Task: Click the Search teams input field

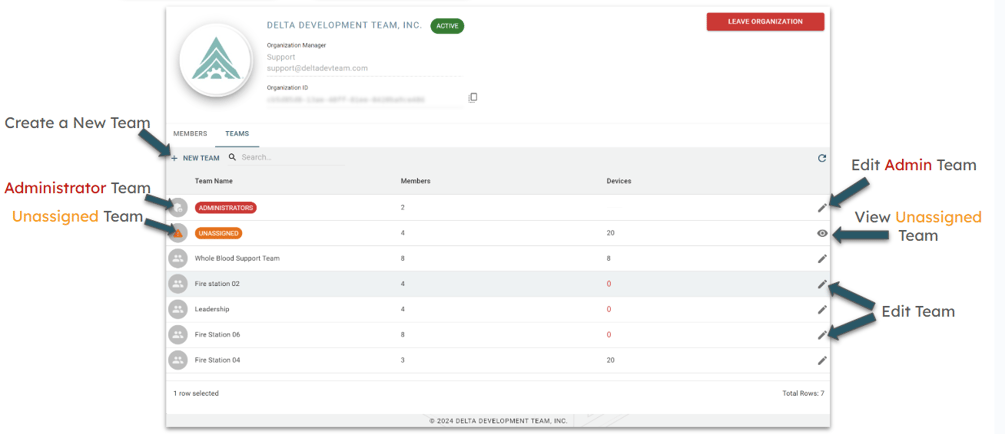Action: coord(292,157)
